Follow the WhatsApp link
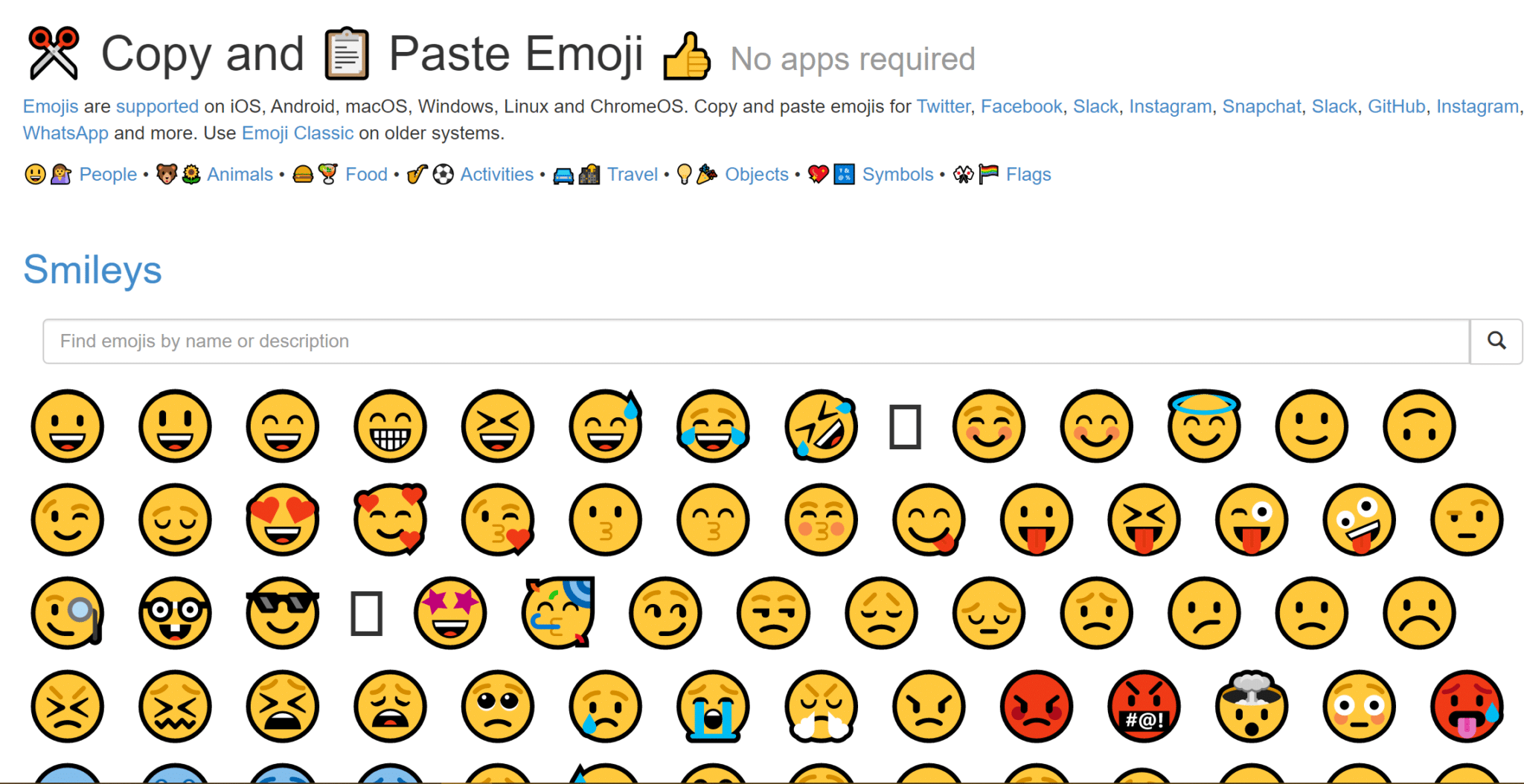The image size is (1524, 784). point(65,132)
